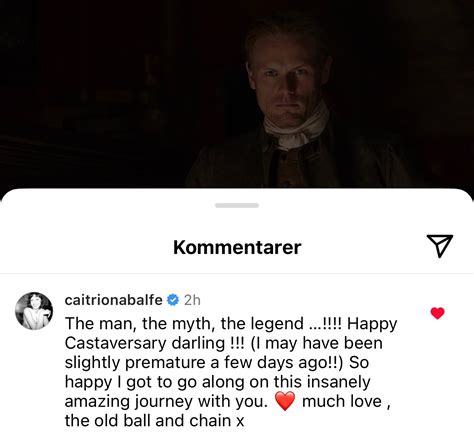This screenshot has height=438, width=474.
Task: Click "amazing journey with you" text
Action: pyautogui.click(x=166, y=401)
